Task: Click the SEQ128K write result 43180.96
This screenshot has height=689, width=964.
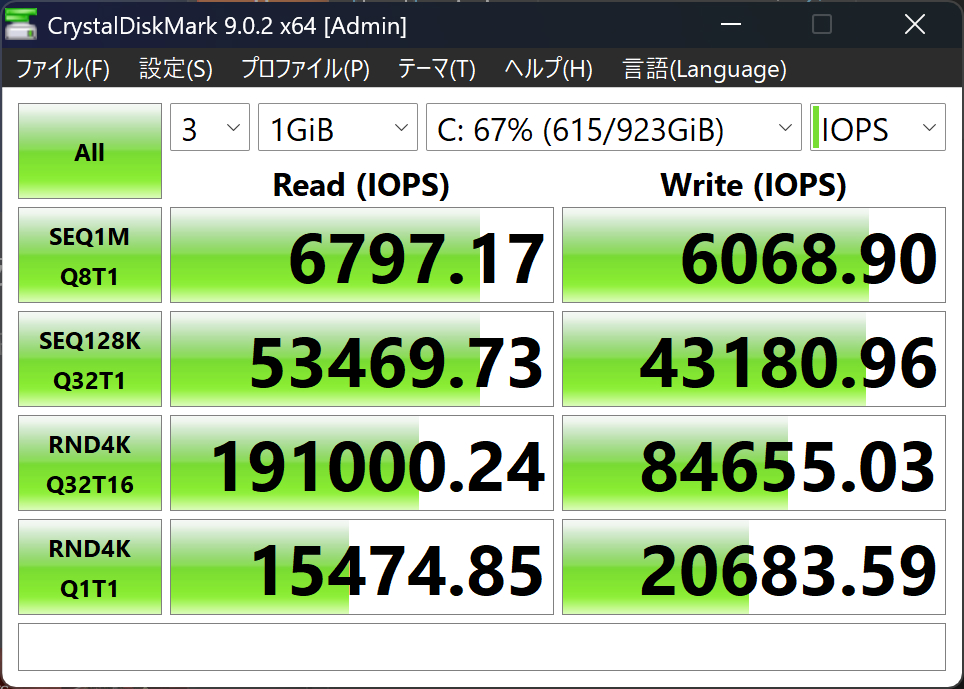Action: [x=754, y=359]
